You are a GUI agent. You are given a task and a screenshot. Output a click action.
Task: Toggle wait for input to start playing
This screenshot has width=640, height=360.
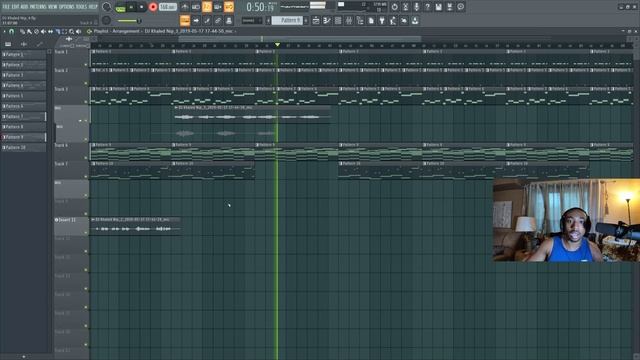tap(196, 7)
